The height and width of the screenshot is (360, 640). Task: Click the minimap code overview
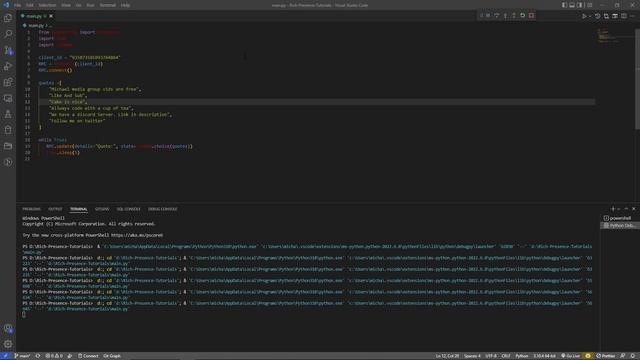tap(608, 36)
